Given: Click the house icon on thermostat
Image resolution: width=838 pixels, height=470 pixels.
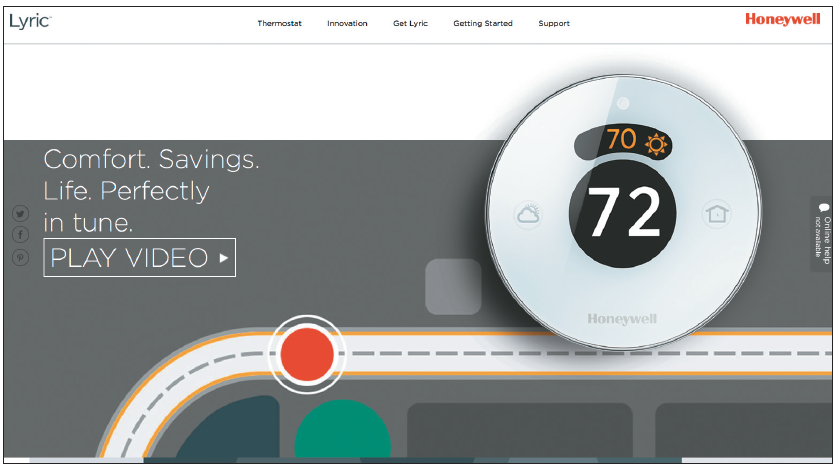Looking at the screenshot, I should [716, 214].
